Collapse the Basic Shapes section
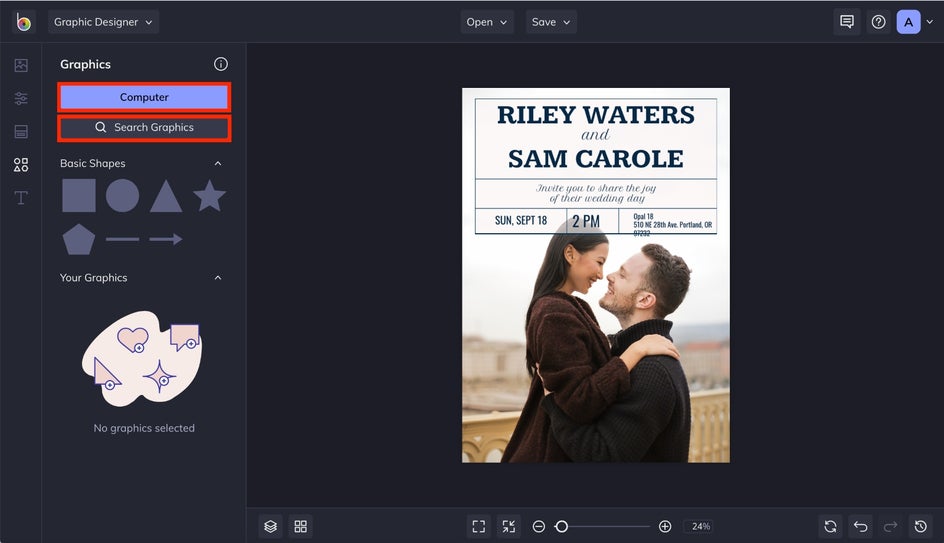The width and height of the screenshot is (944, 543). coord(218,163)
